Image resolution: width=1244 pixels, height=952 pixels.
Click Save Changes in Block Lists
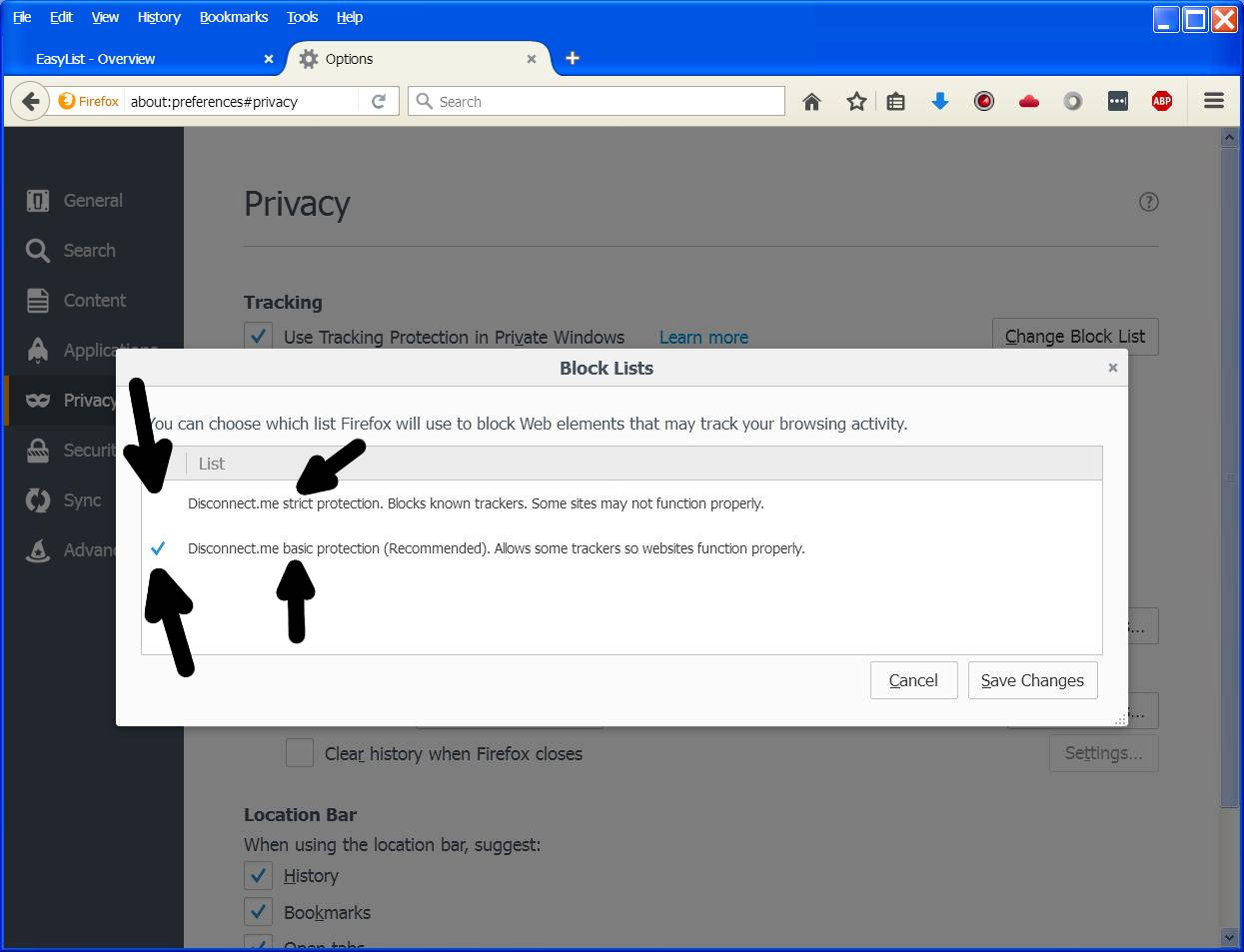point(1032,680)
